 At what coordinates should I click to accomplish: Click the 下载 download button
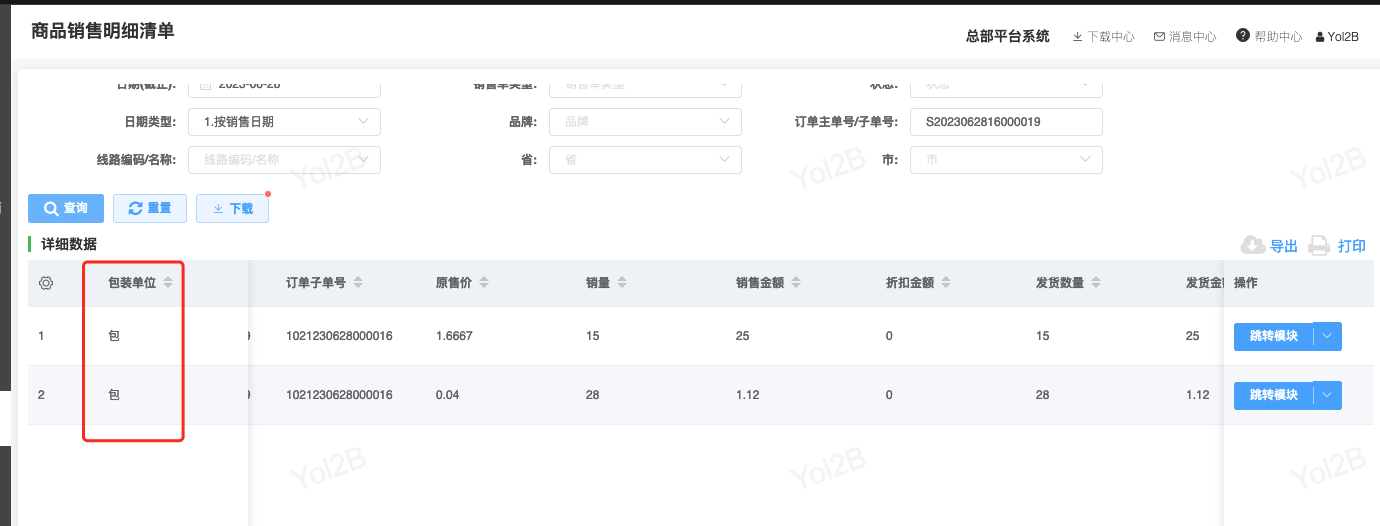232,209
